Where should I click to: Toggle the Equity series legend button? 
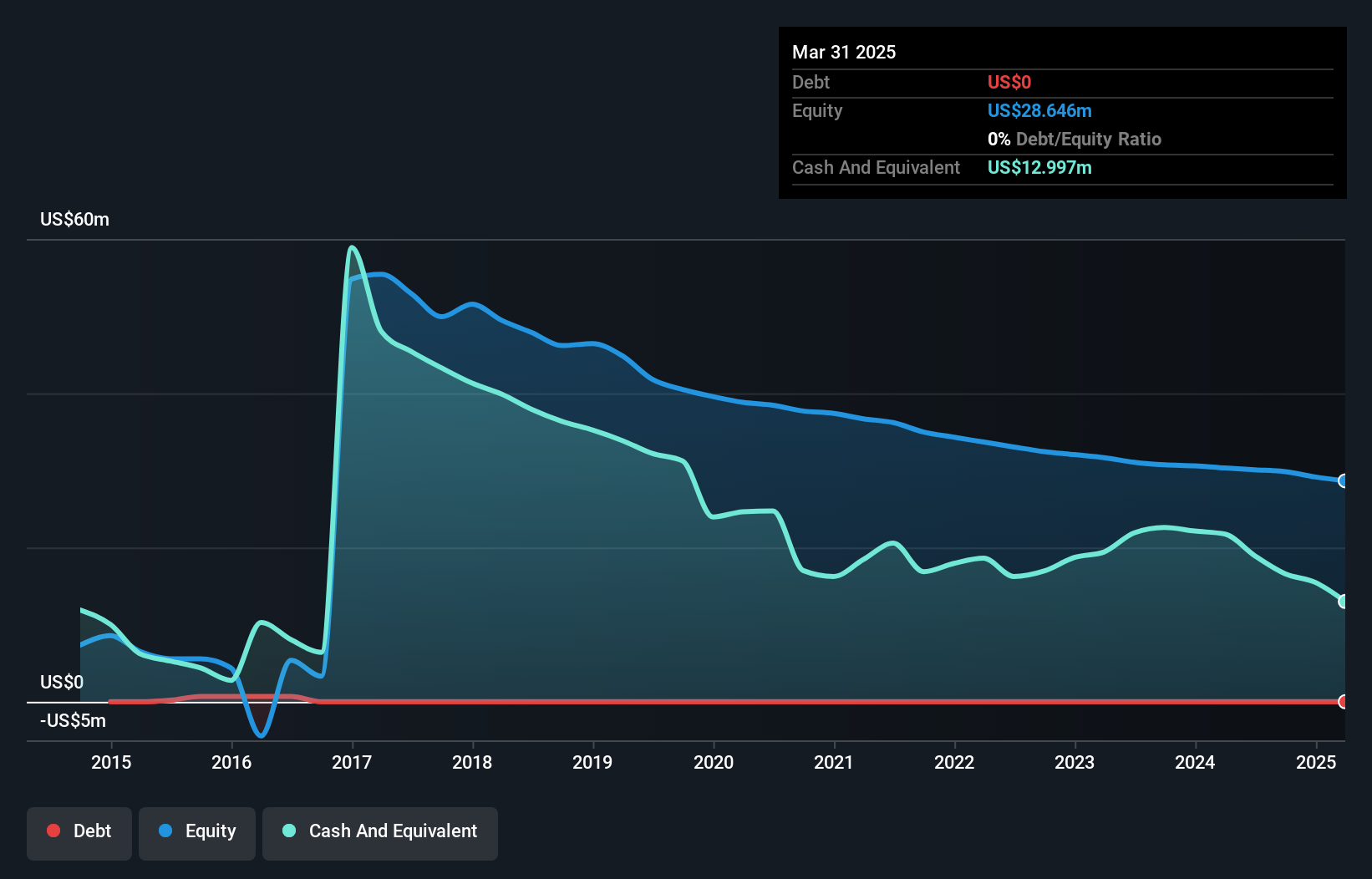click(197, 833)
